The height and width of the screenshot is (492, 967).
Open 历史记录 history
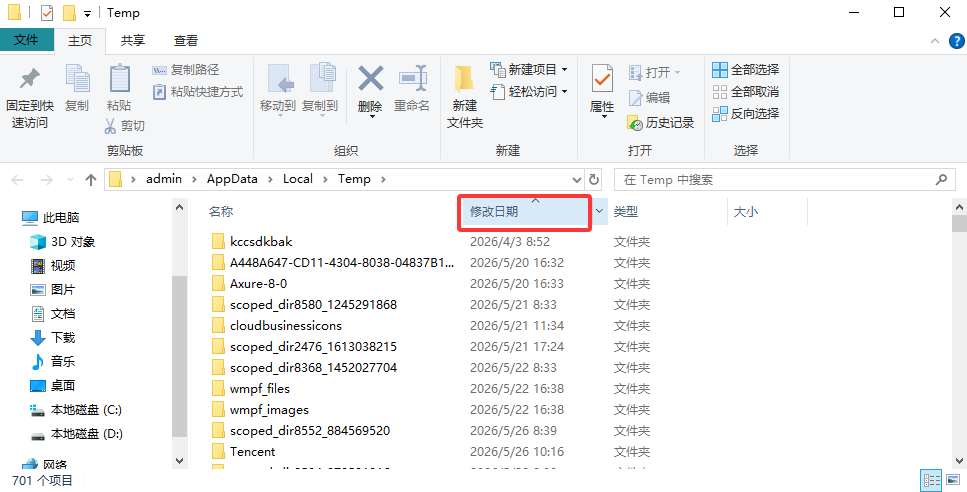tap(661, 123)
